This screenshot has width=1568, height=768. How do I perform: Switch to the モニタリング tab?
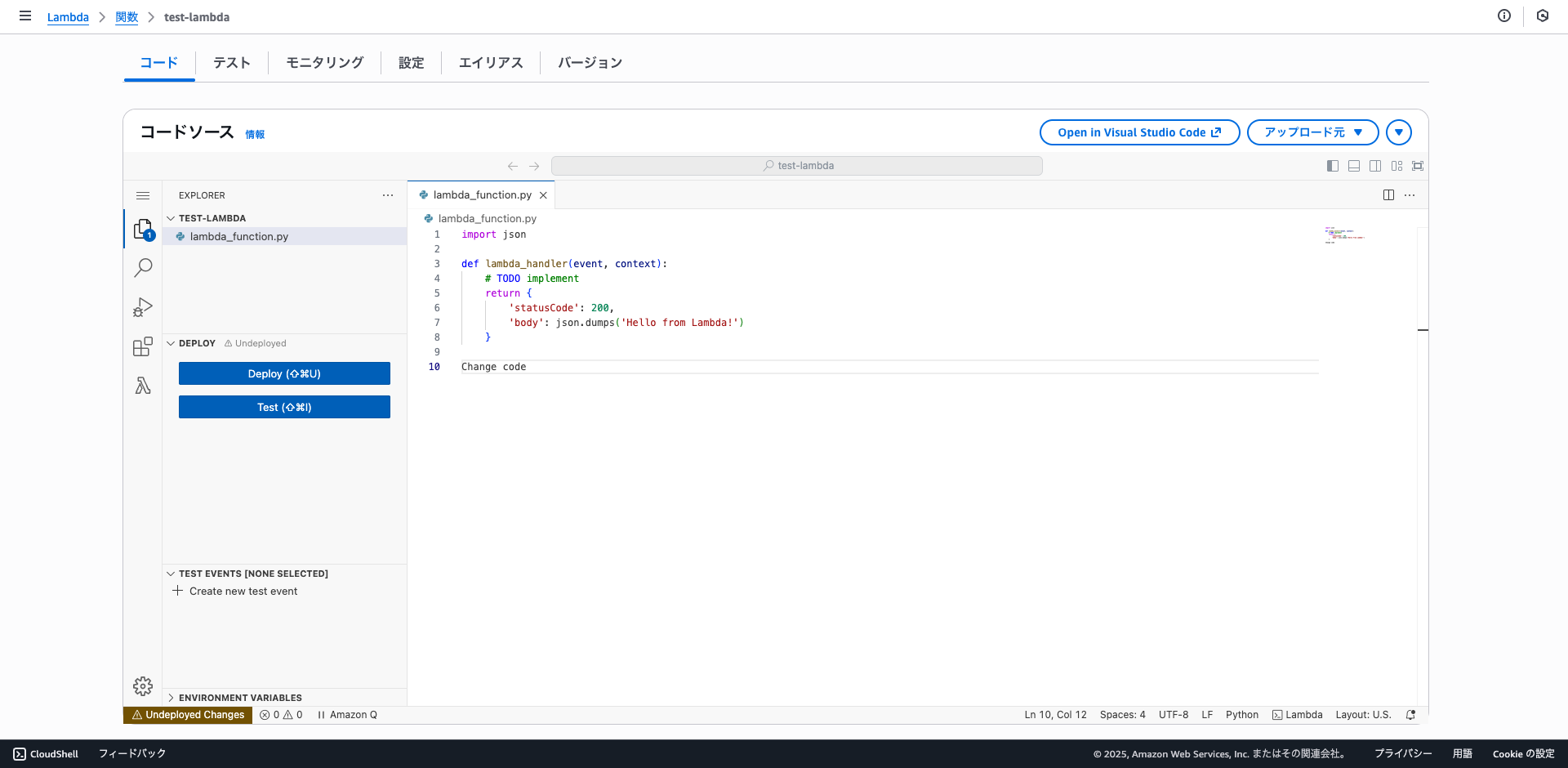coord(324,63)
